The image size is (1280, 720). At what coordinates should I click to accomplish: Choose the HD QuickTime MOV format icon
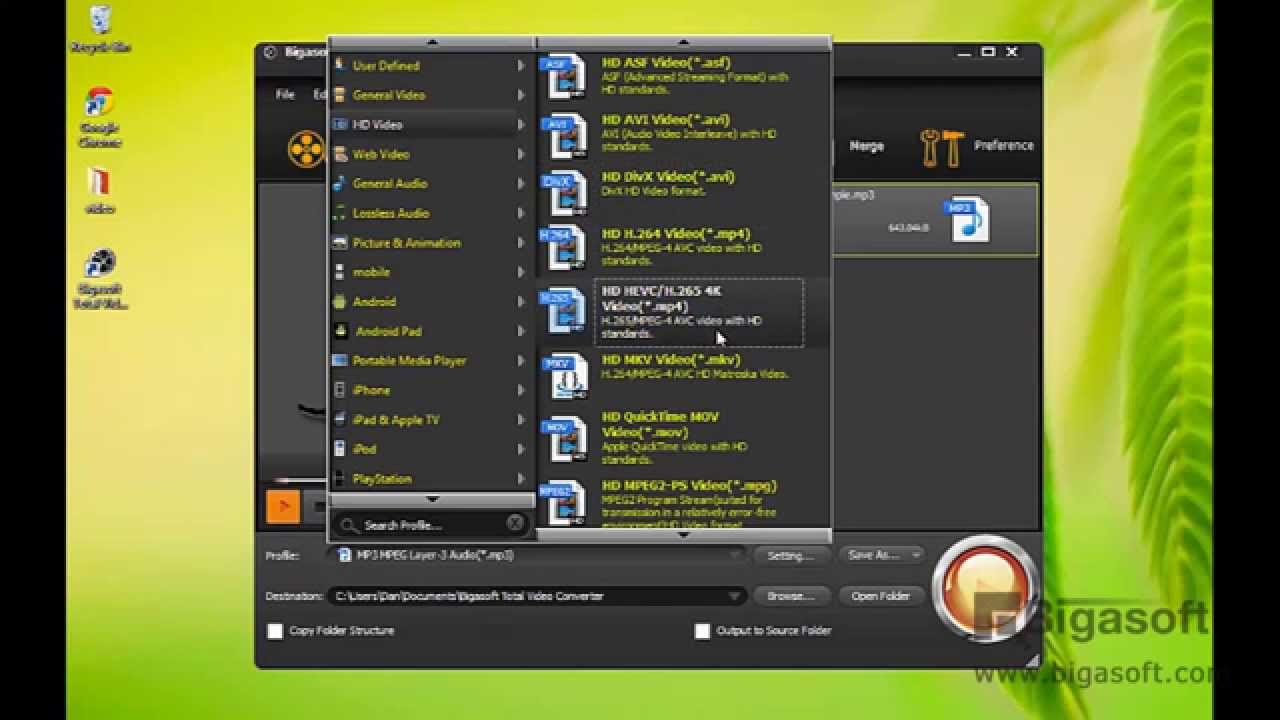[x=564, y=438]
